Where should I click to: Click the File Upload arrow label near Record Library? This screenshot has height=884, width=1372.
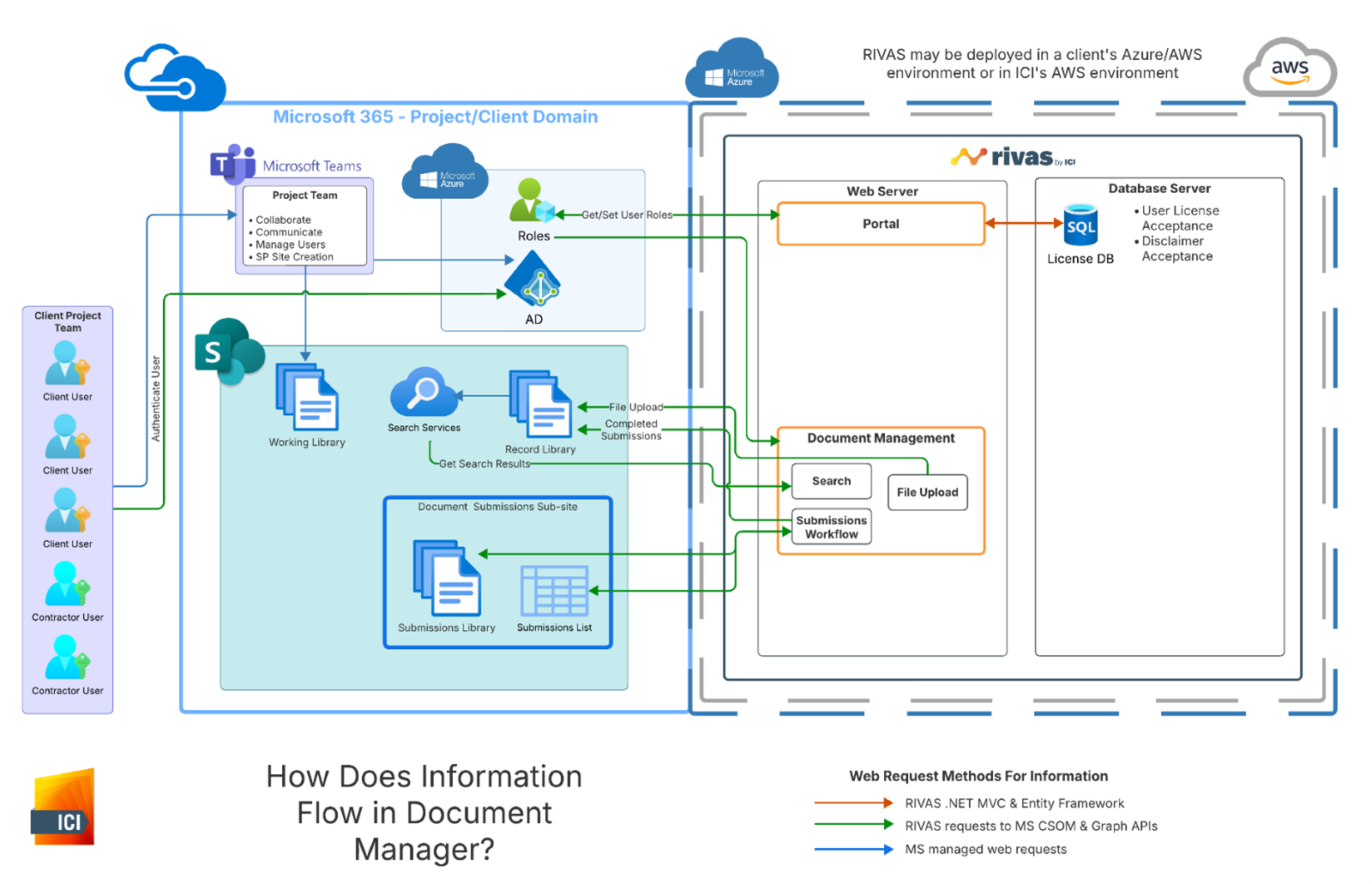pos(635,407)
